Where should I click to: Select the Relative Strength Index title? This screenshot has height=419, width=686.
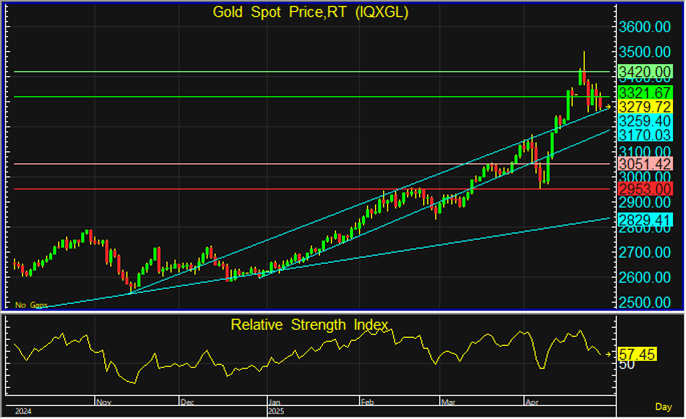(309, 324)
